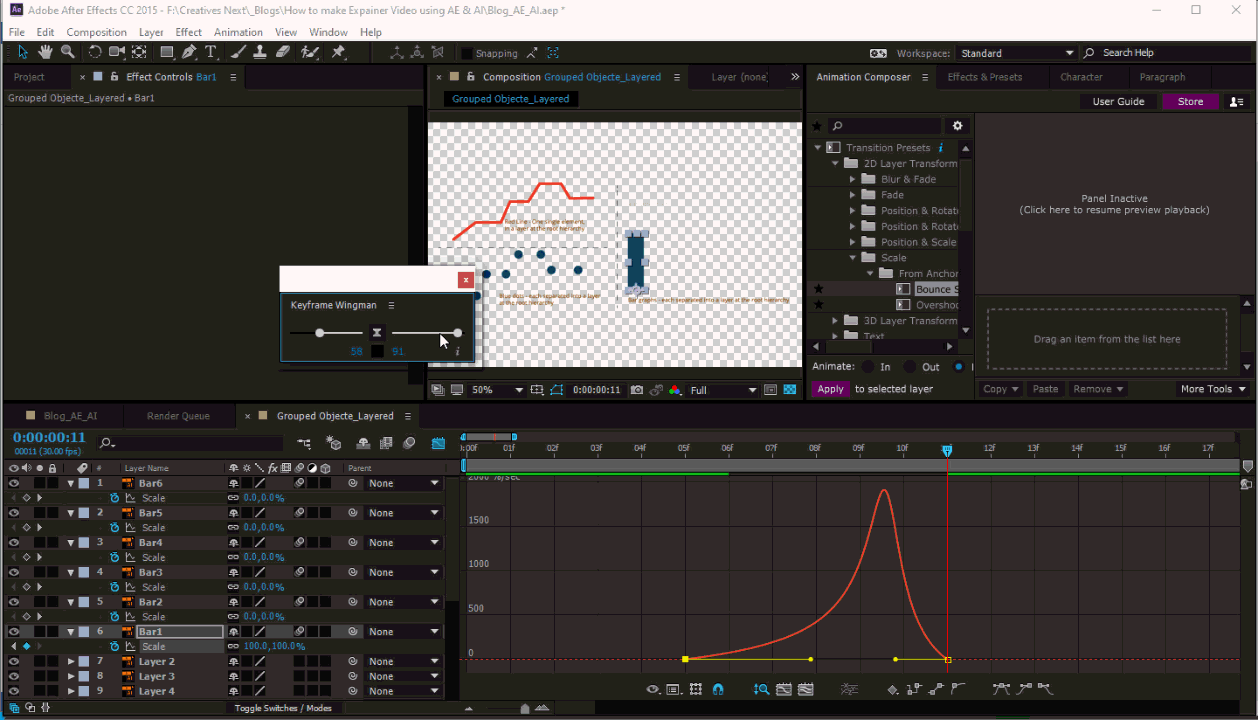Image resolution: width=1258 pixels, height=720 pixels.
Task: Open the Graph Editor in the timeline
Action: [x=438, y=441]
